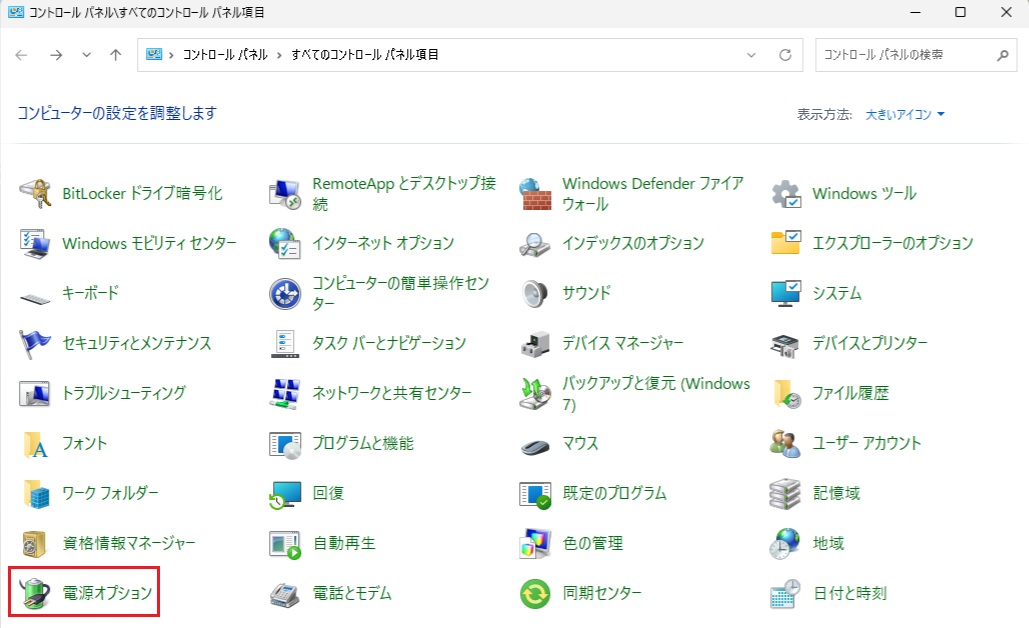Open ユーザー アカウント people icon
This screenshot has height=628, width=1029.
[x=786, y=444]
